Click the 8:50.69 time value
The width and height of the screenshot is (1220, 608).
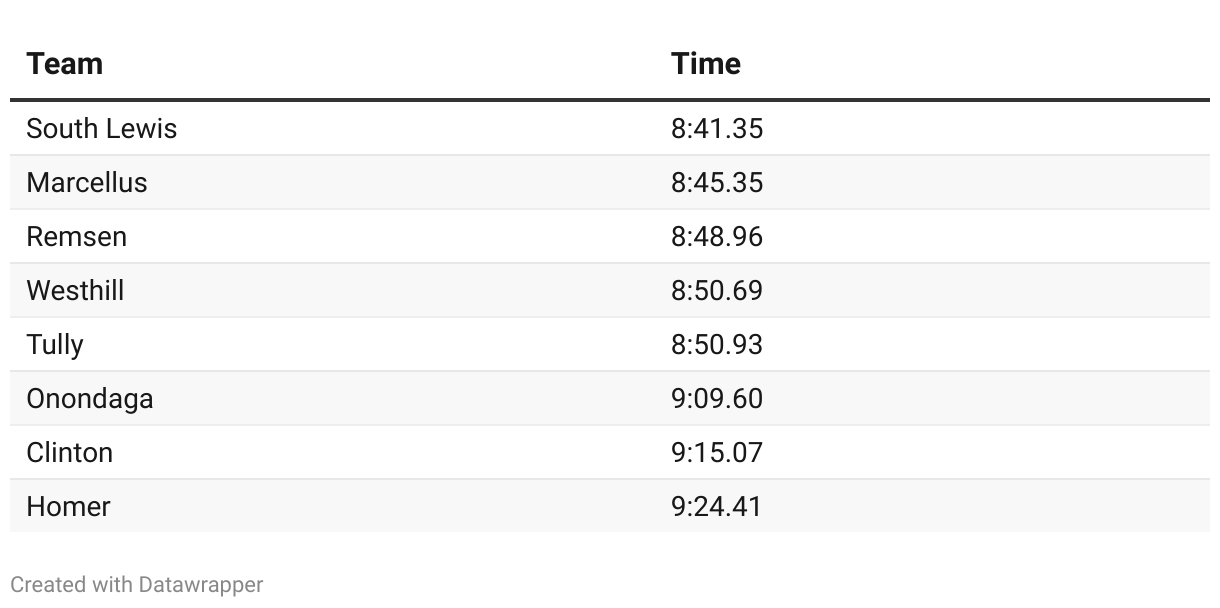coord(717,290)
